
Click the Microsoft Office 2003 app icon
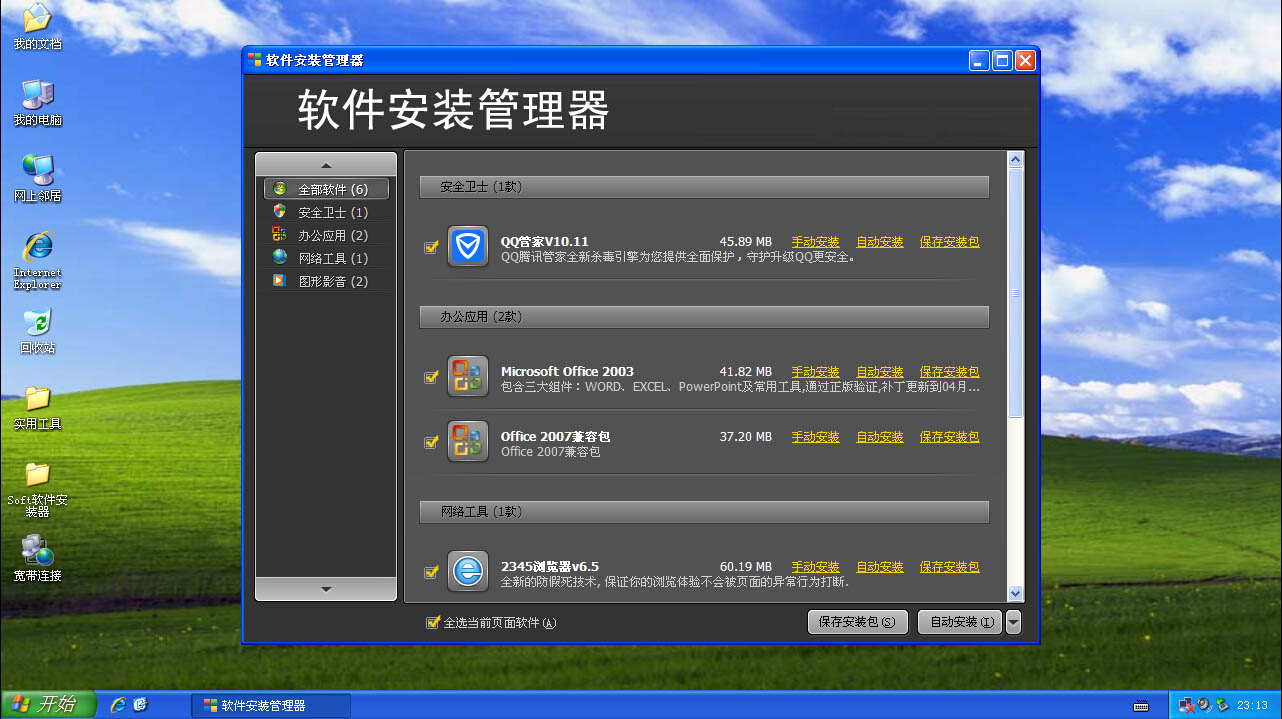(x=468, y=376)
